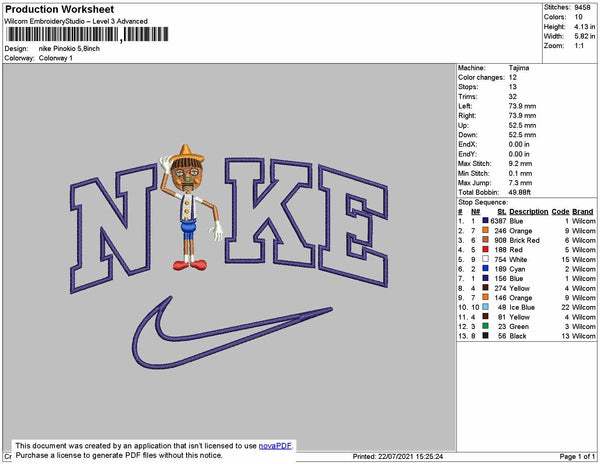Click the zoom value '1:1'
Image resolution: width=600 pixels, height=464 pixels.
(x=579, y=46)
